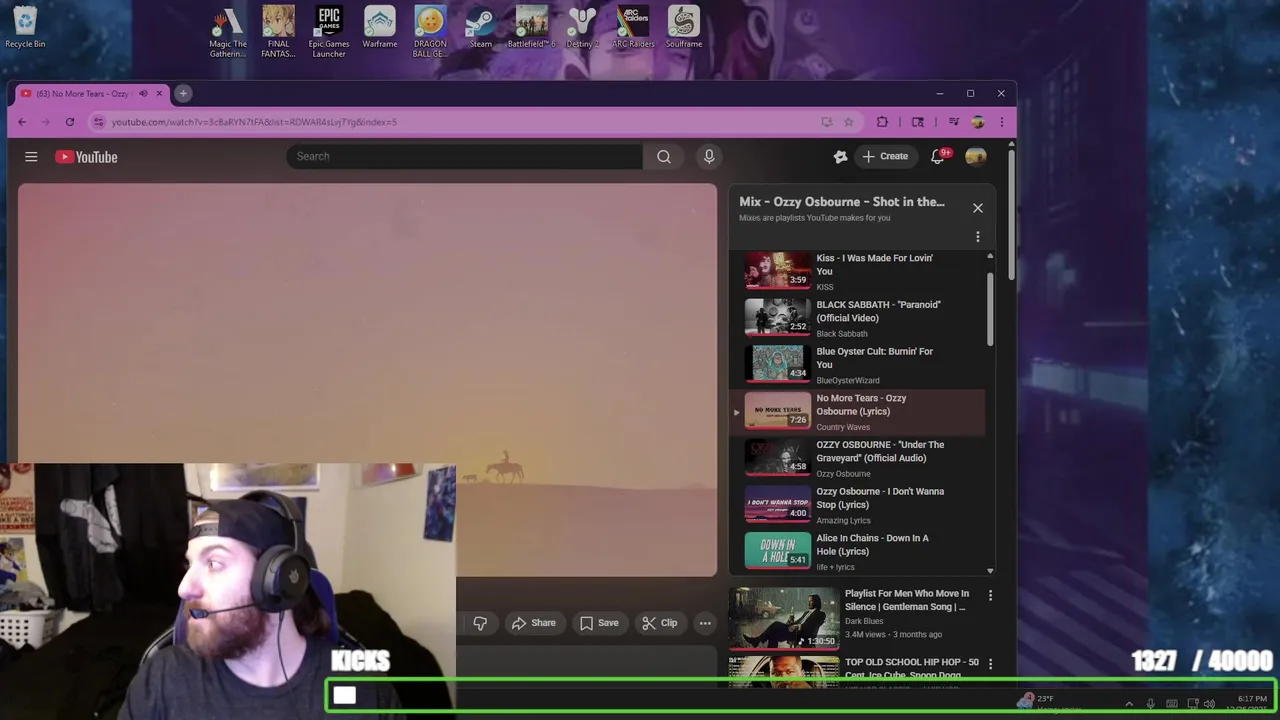Play Ozzy Osbourne I Don't Wanna Stop

(859, 505)
